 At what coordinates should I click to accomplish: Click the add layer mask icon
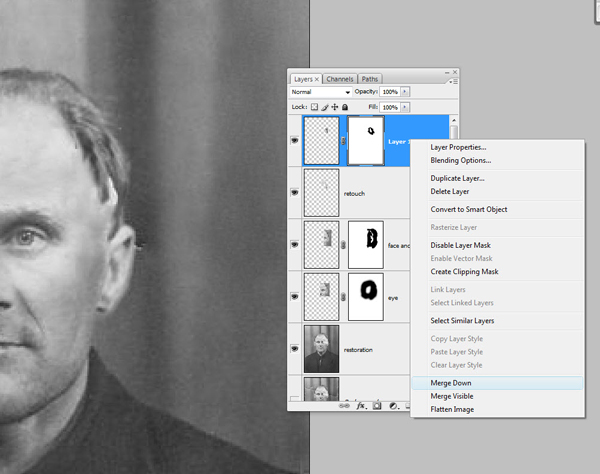(x=377, y=406)
